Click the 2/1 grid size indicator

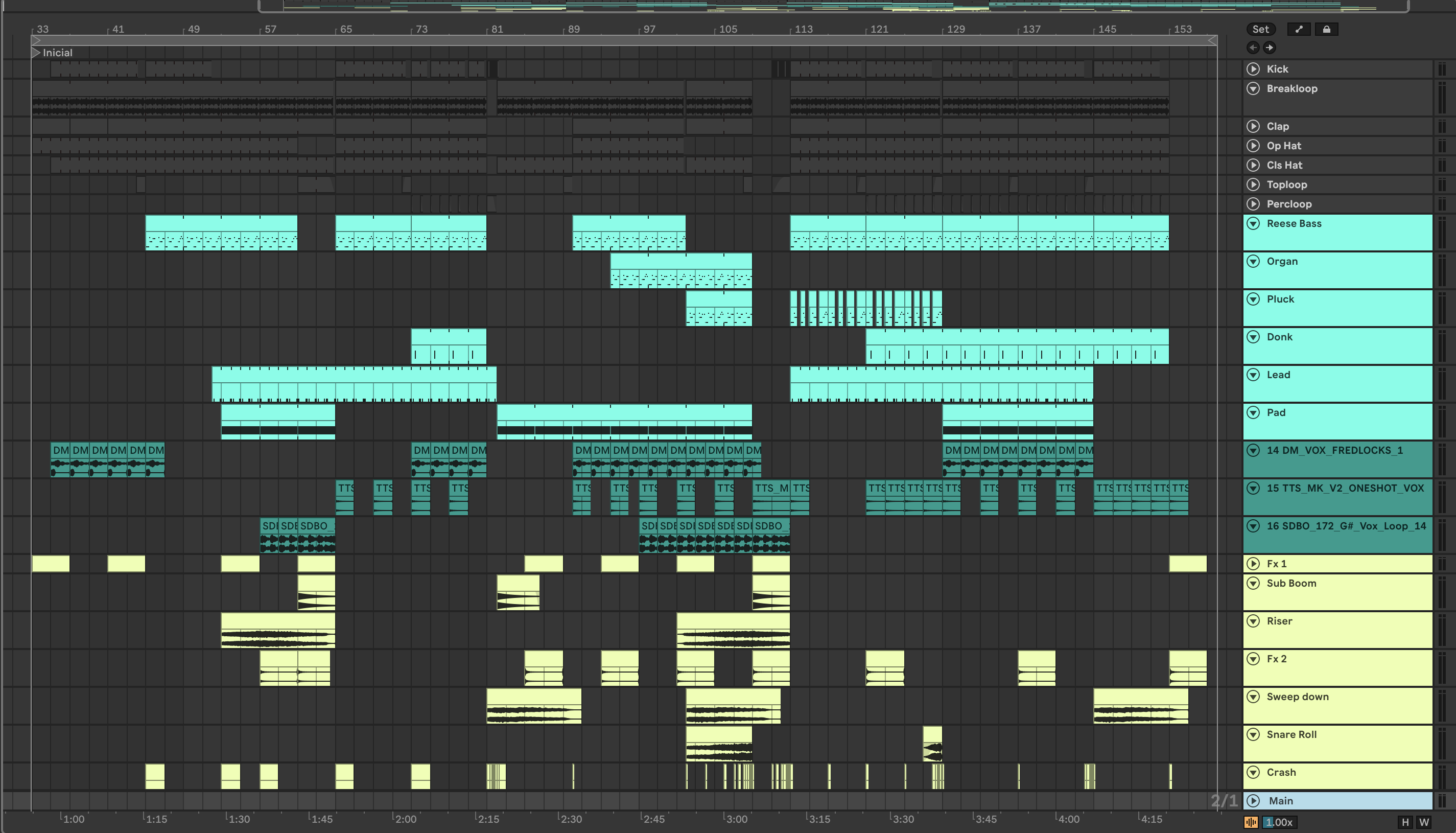pyautogui.click(x=1224, y=800)
